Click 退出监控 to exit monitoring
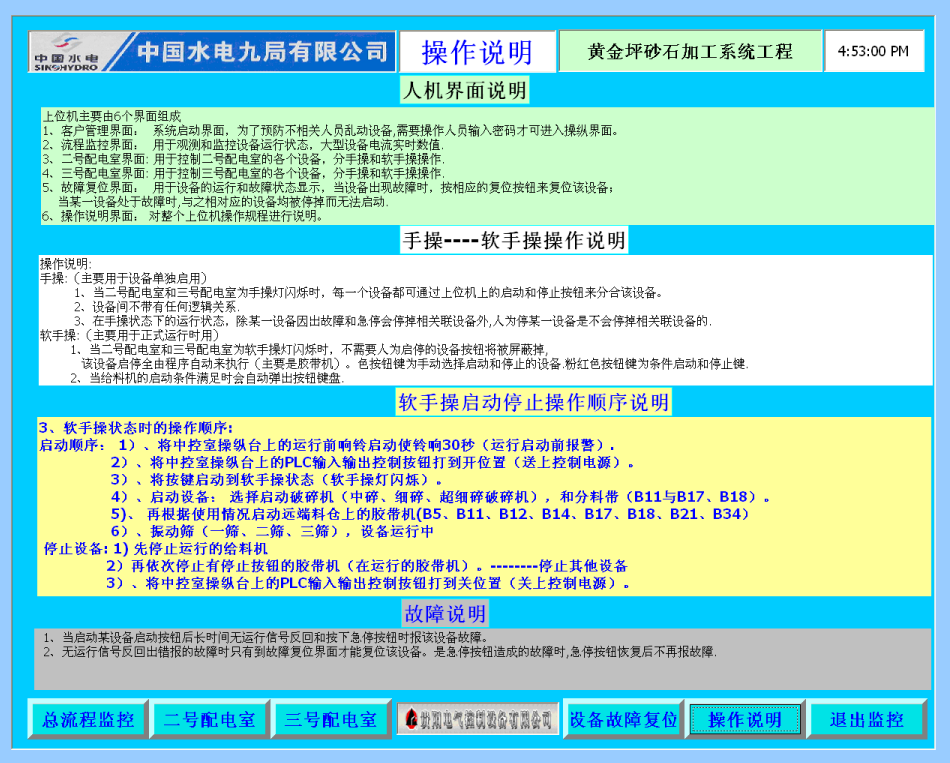Screen dimensions: 950x763 point(867,718)
